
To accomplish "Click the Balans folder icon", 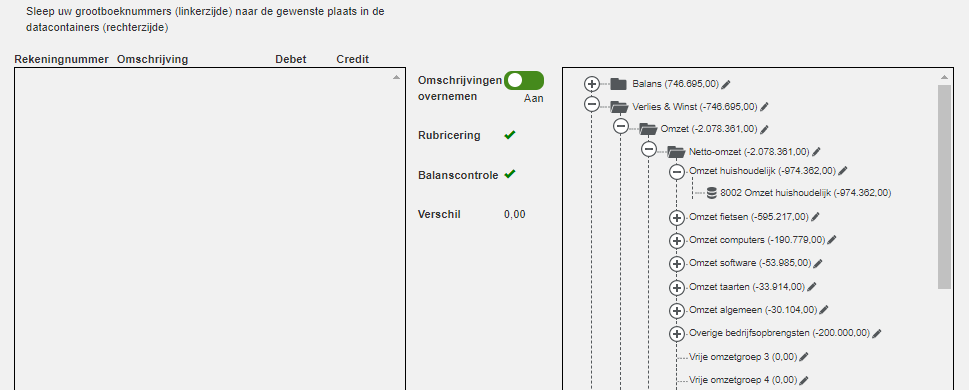I will (619, 84).
